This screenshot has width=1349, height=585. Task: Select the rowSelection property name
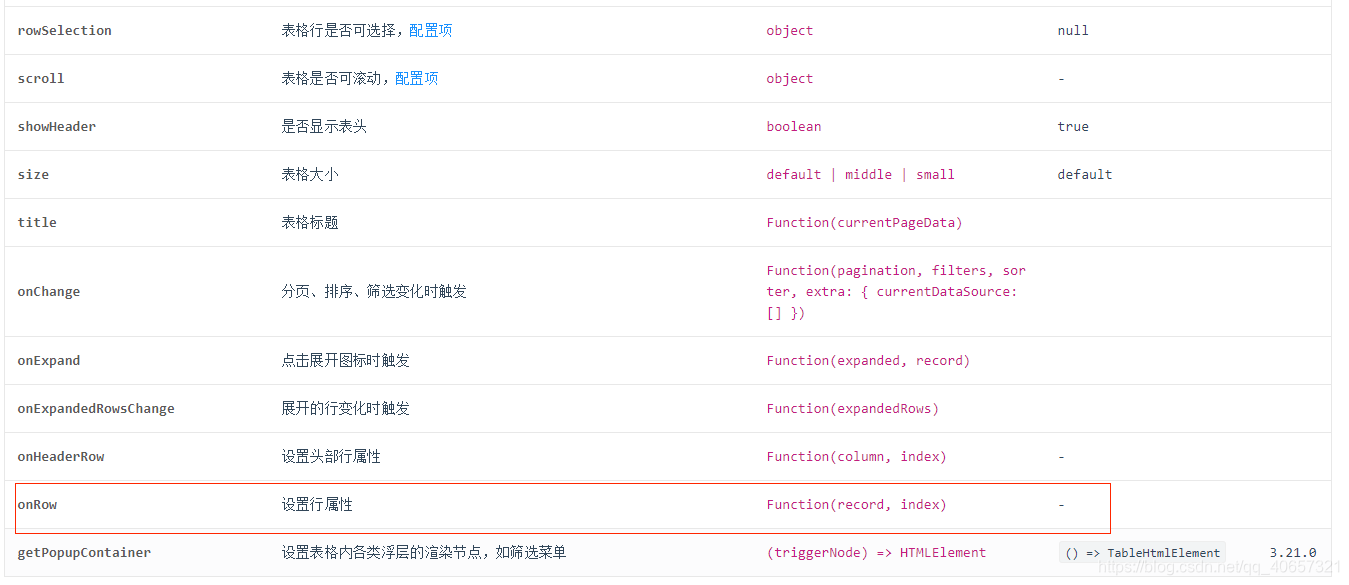pos(64,30)
